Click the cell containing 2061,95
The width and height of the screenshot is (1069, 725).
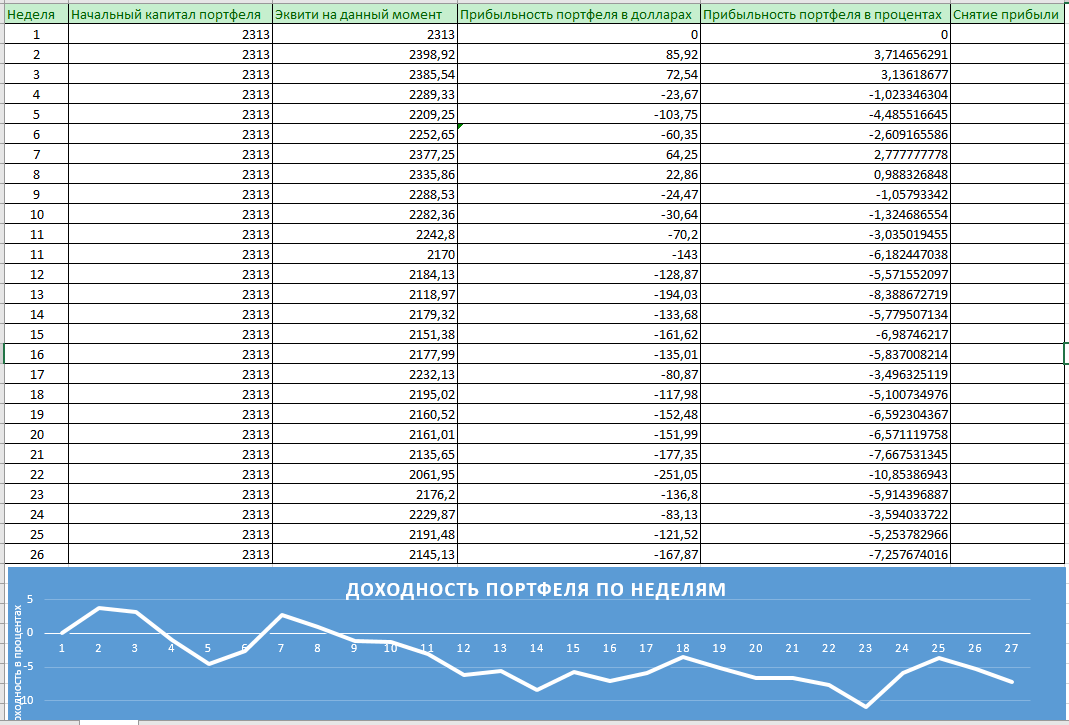tap(364, 474)
